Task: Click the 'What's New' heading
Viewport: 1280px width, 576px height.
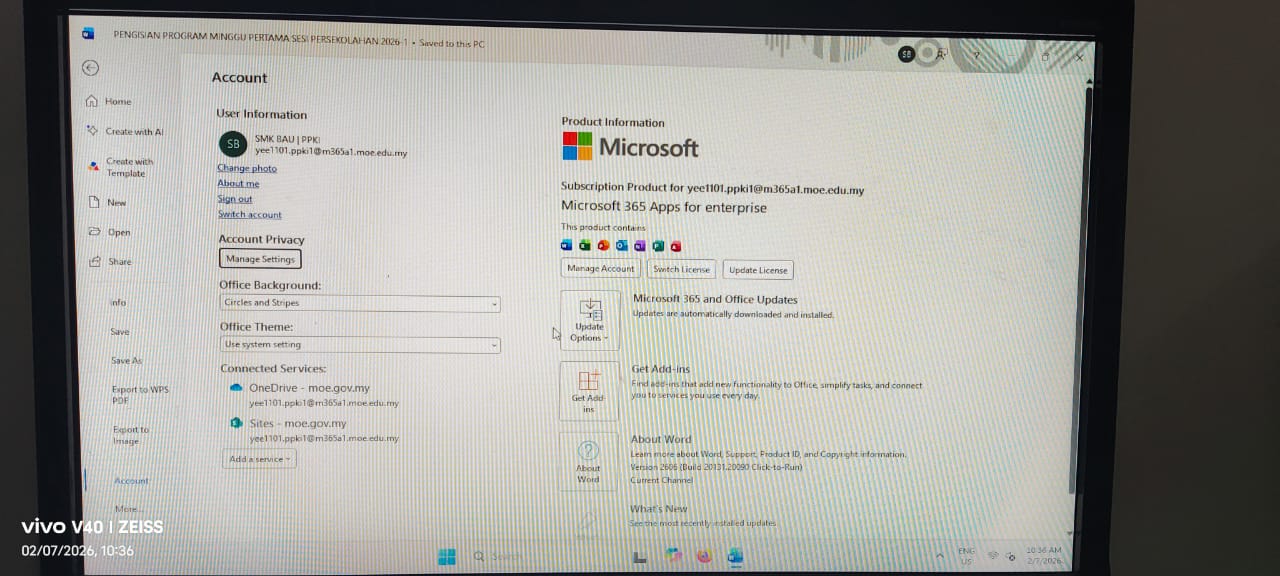Action: click(x=659, y=509)
